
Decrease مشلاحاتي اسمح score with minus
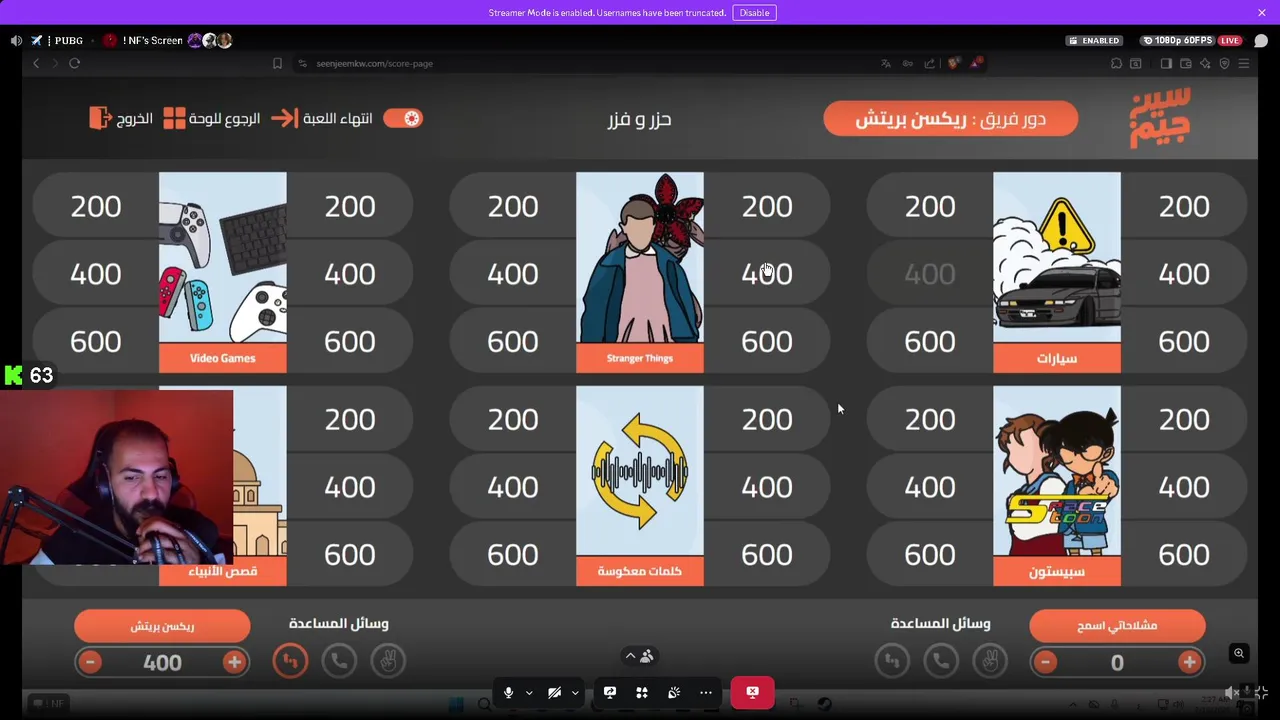(x=1045, y=662)
